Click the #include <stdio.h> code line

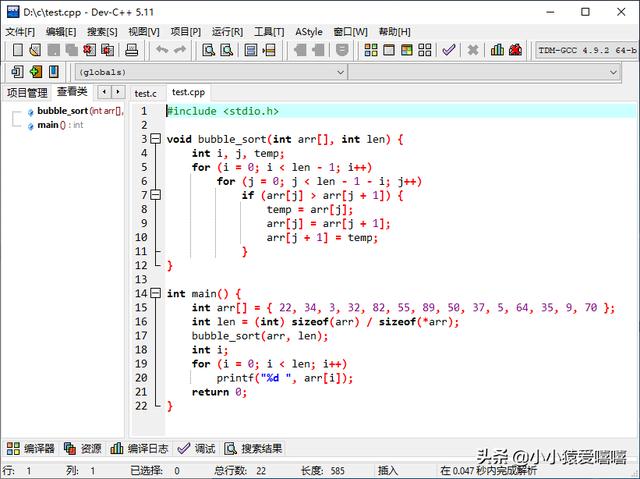click(x=223, y=111)
